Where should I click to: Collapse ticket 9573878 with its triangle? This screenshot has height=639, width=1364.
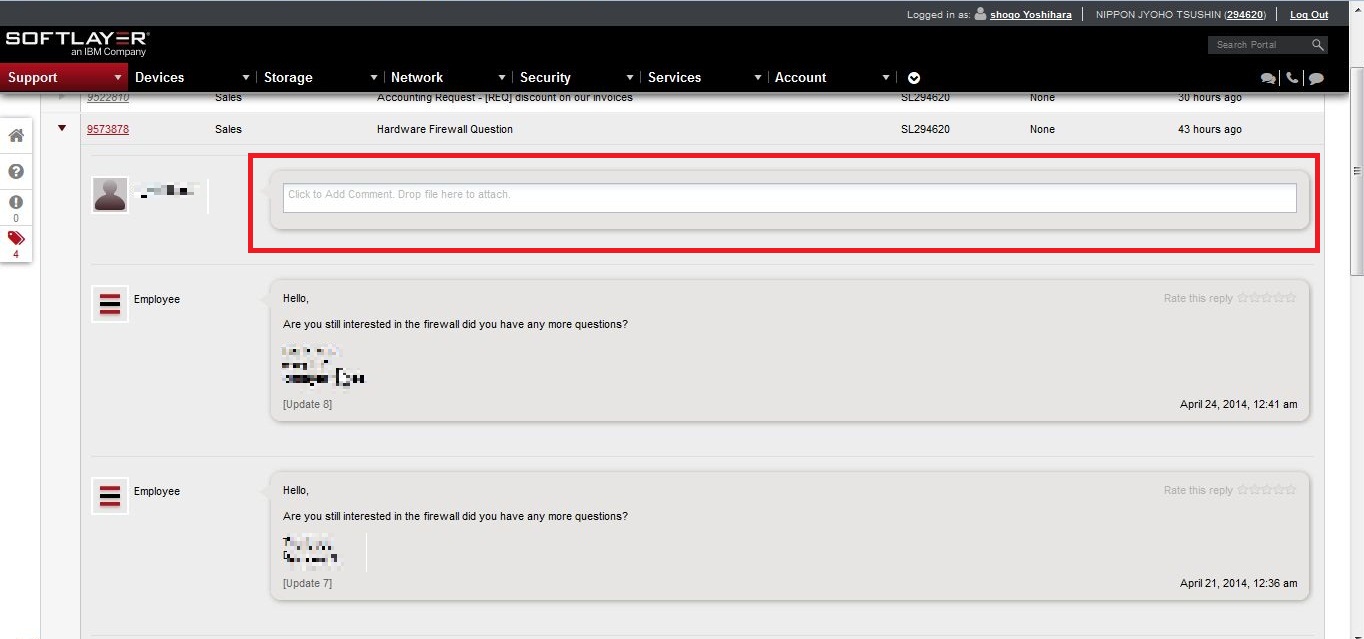point(62,128)
